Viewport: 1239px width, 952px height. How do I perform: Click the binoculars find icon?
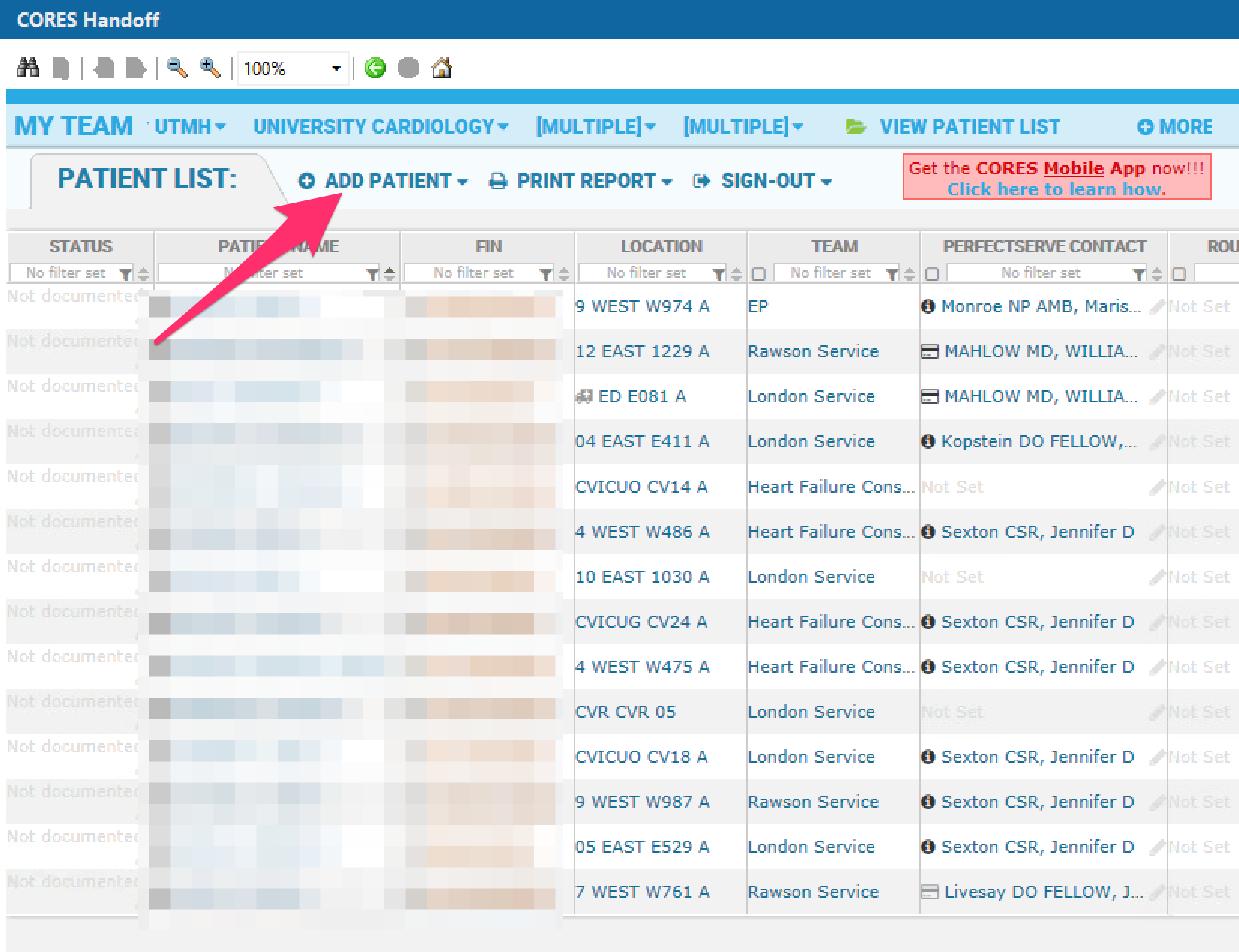(28, 68)
